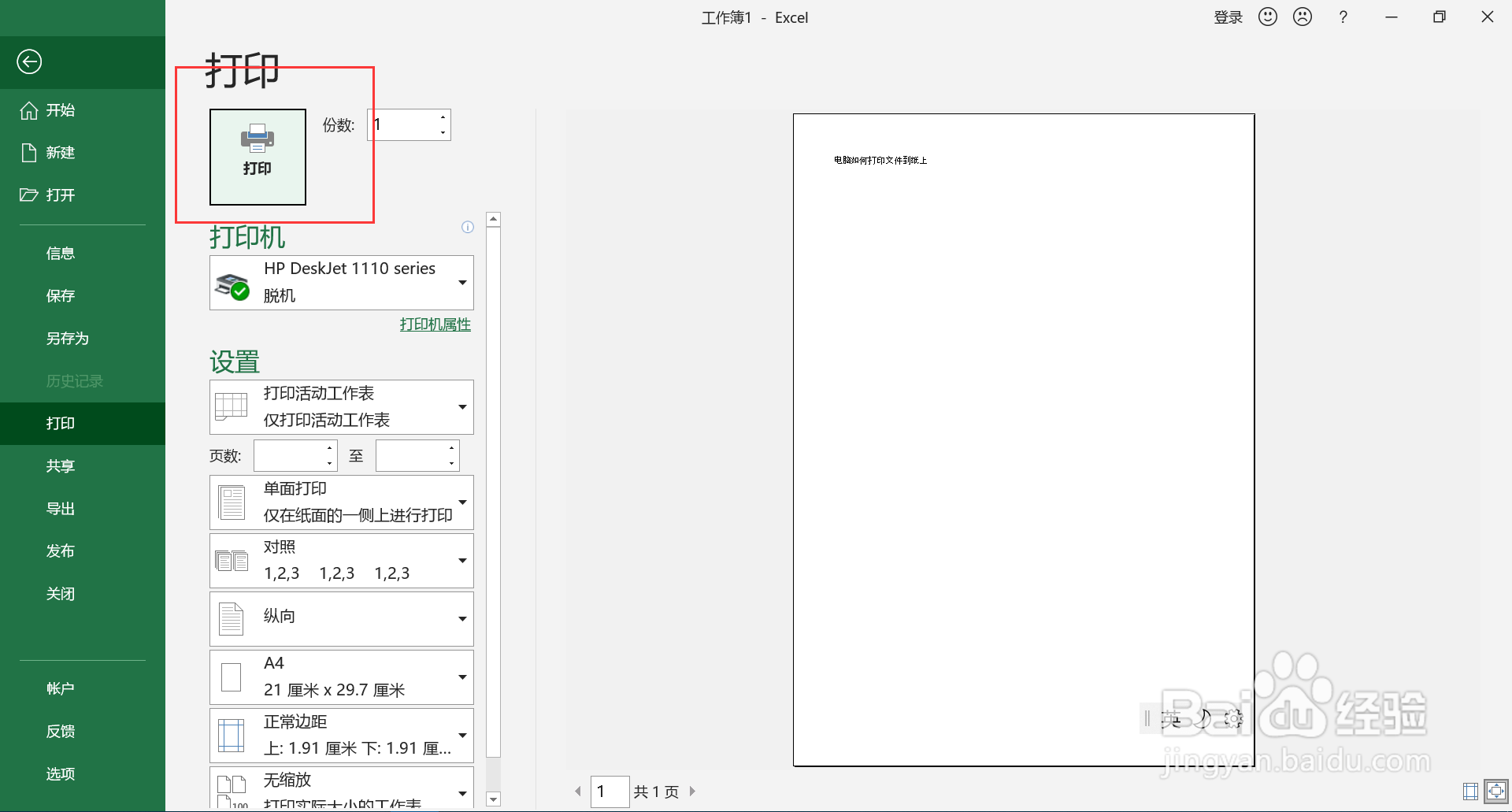Click the smiley face feedback icon
Screen dimensions: 1512x812
click(x=1268, y=17)
